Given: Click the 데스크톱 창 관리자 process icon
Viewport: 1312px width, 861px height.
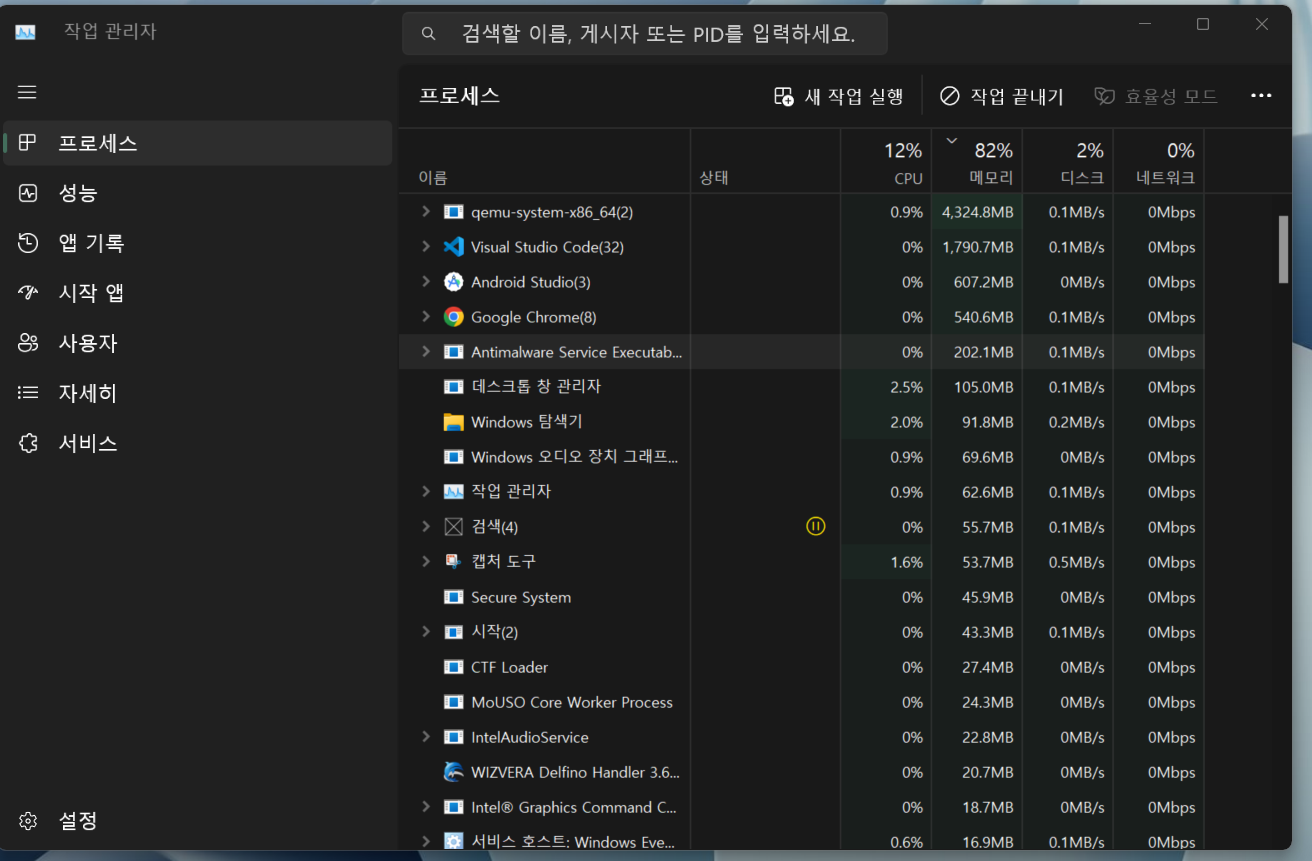Looking at the screenshot, I should click(454, 387).
